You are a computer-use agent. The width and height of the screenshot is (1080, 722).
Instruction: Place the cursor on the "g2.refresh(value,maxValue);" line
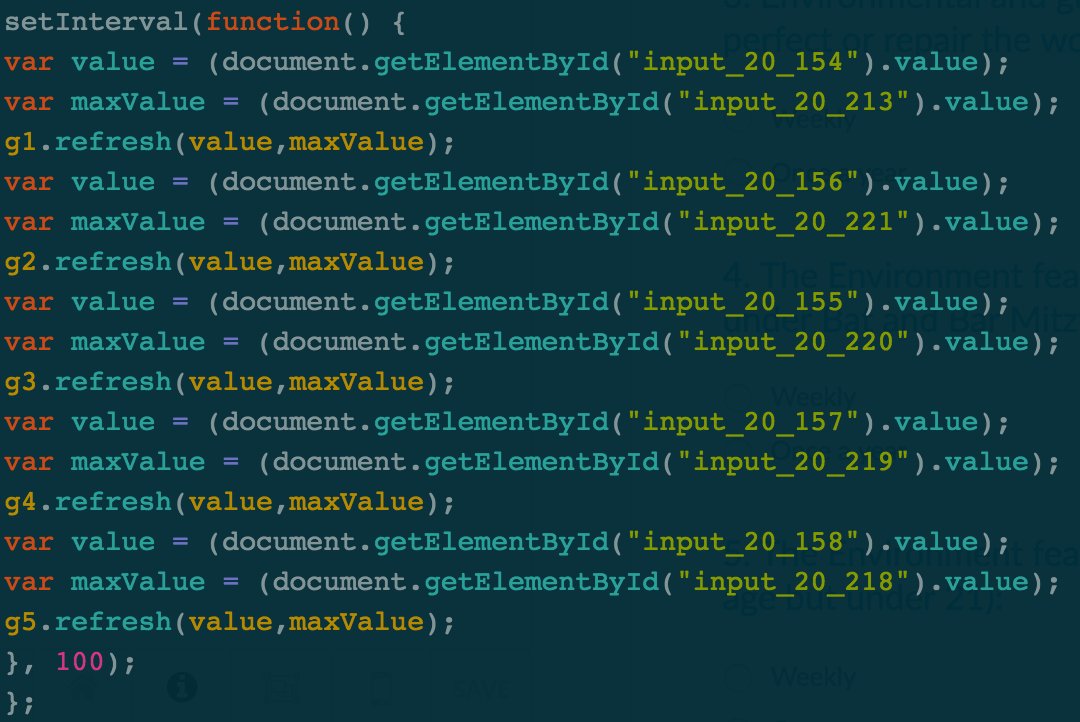(x=229, y=262)
